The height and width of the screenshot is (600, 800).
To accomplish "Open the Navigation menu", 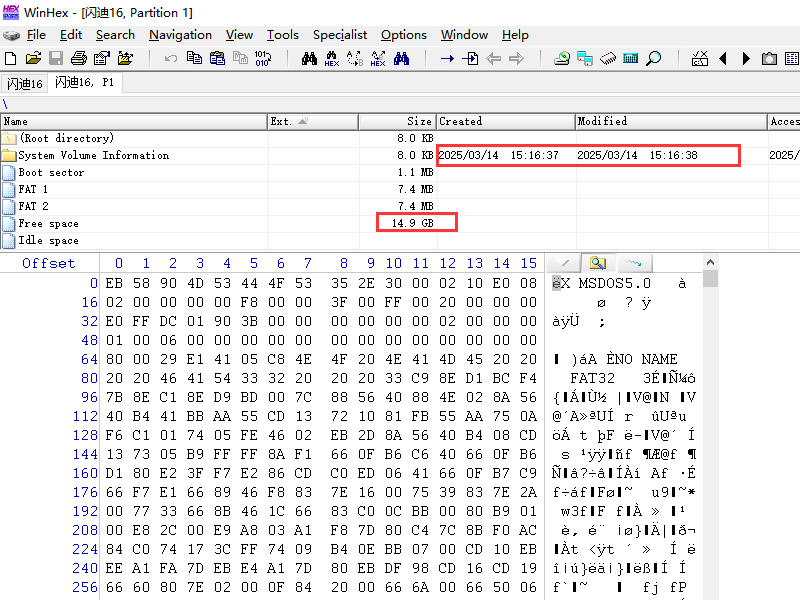I will coord(180,35).
